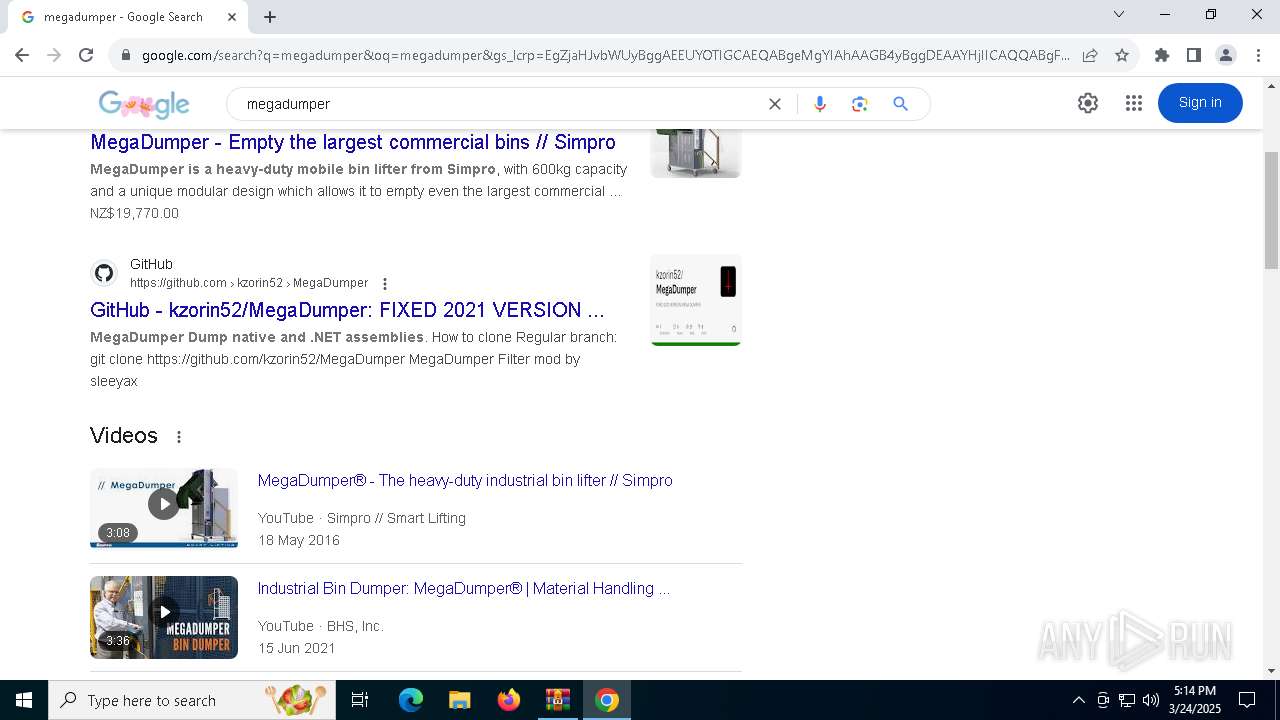Open MegaDumper heavy-duty bin lifter video link
The height and width of the screenshot is (720, 1280).
465,481
